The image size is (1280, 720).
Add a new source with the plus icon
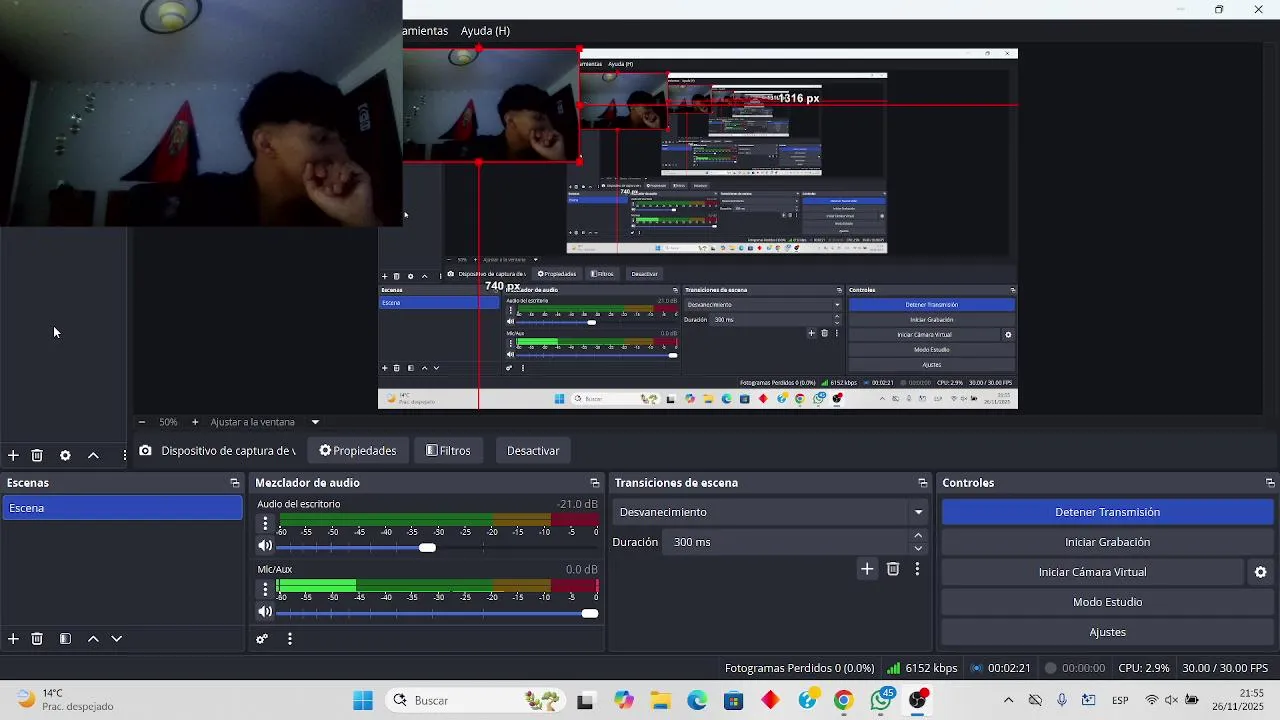[x=13, y=455]
